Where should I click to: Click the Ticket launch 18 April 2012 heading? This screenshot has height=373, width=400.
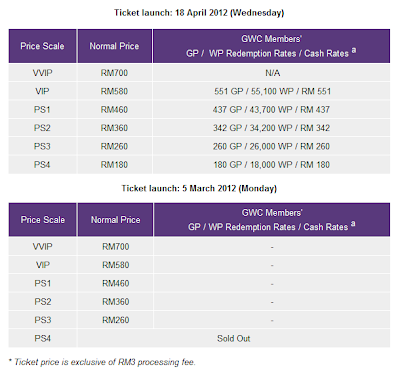click(199, 13)
